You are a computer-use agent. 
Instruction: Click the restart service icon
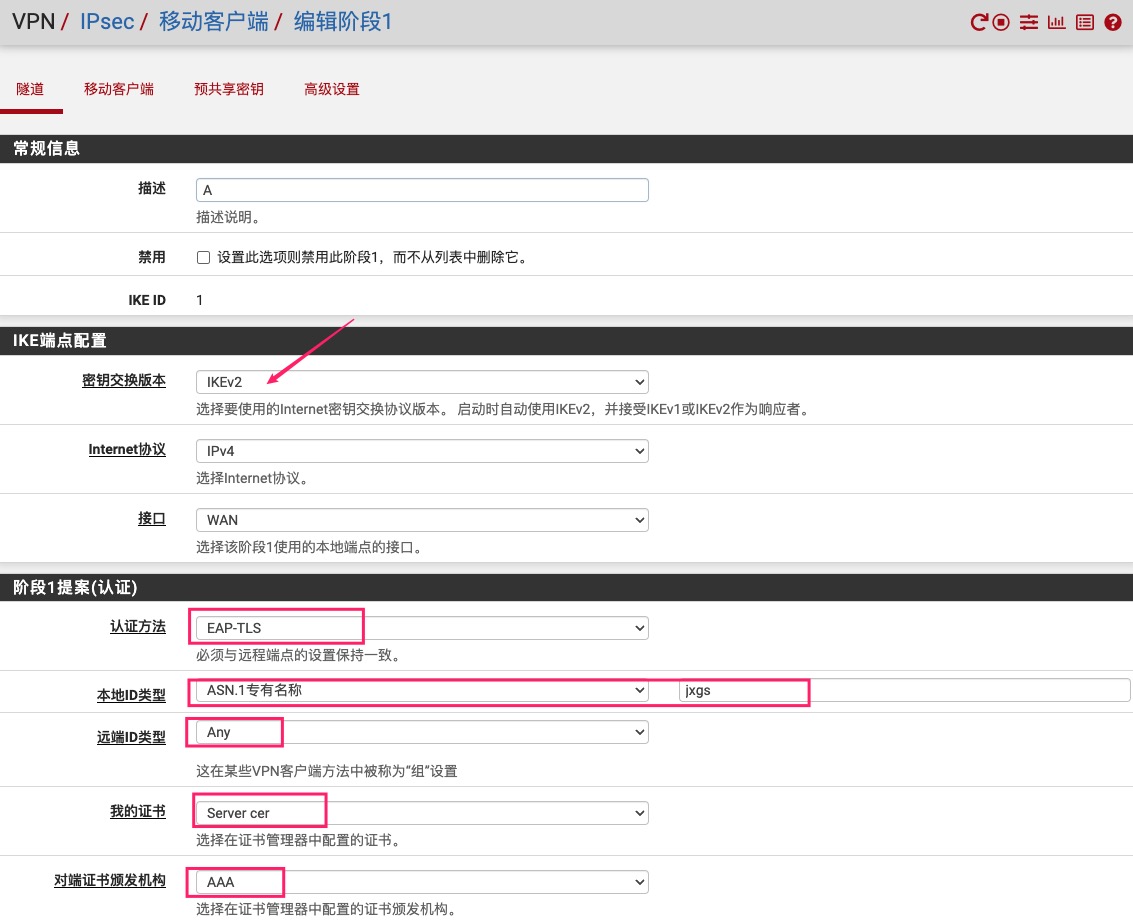(x=979, y=23)
